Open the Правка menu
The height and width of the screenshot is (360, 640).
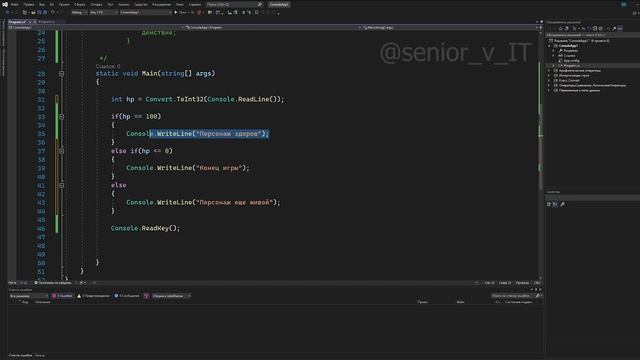[x=29, y=4]
